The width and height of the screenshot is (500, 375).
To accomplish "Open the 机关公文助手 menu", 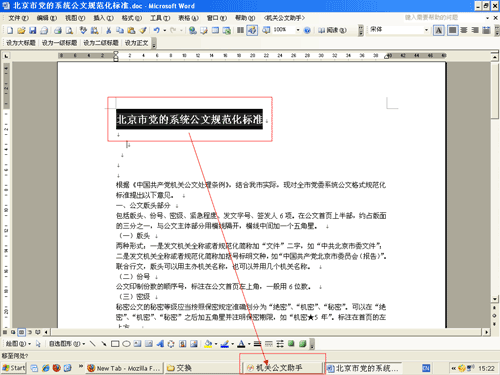I will tap(284, 18).
